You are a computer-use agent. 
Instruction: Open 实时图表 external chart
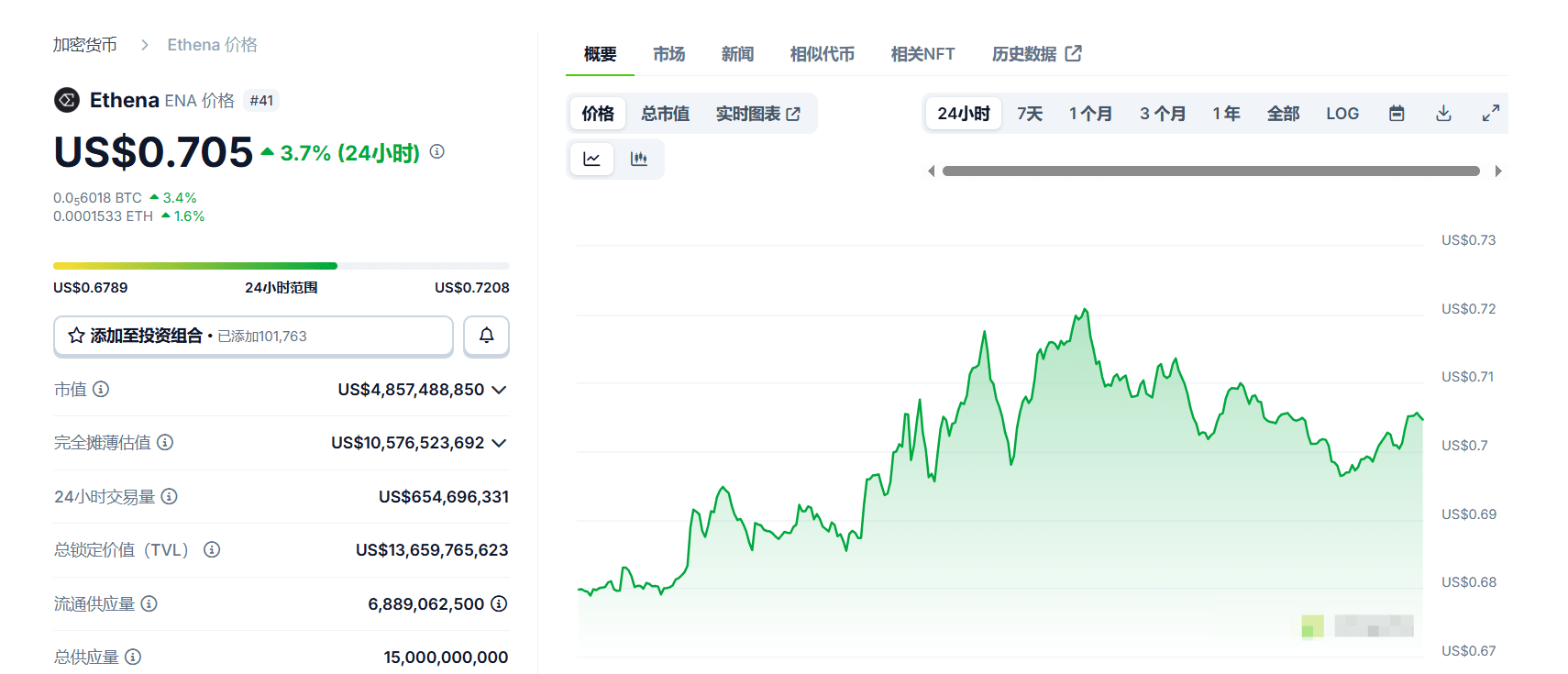(758, 114)
